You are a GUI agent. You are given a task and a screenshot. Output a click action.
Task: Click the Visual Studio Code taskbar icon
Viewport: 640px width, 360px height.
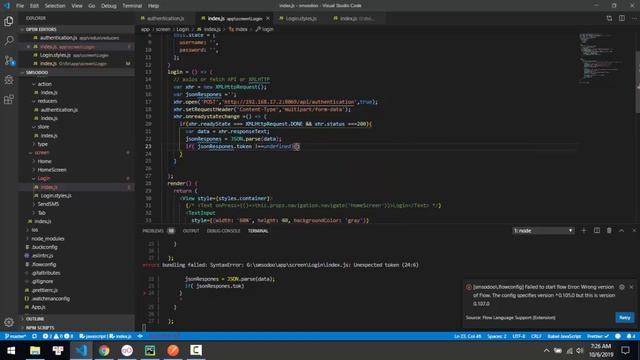(81, 350)
